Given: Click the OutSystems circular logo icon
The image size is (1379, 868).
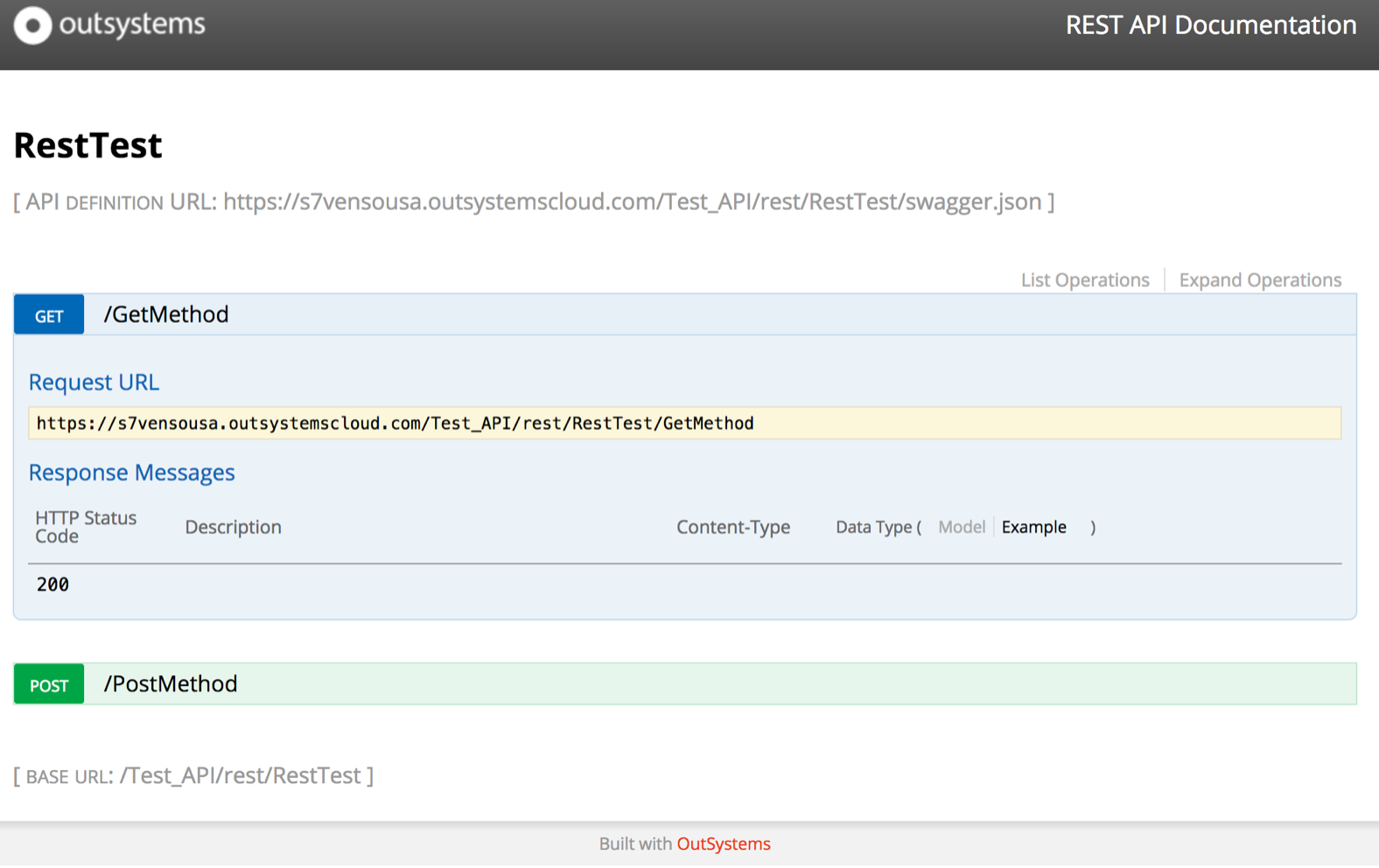Looking at the screenshot, I should pyautogui.click(x=32, y=25).
